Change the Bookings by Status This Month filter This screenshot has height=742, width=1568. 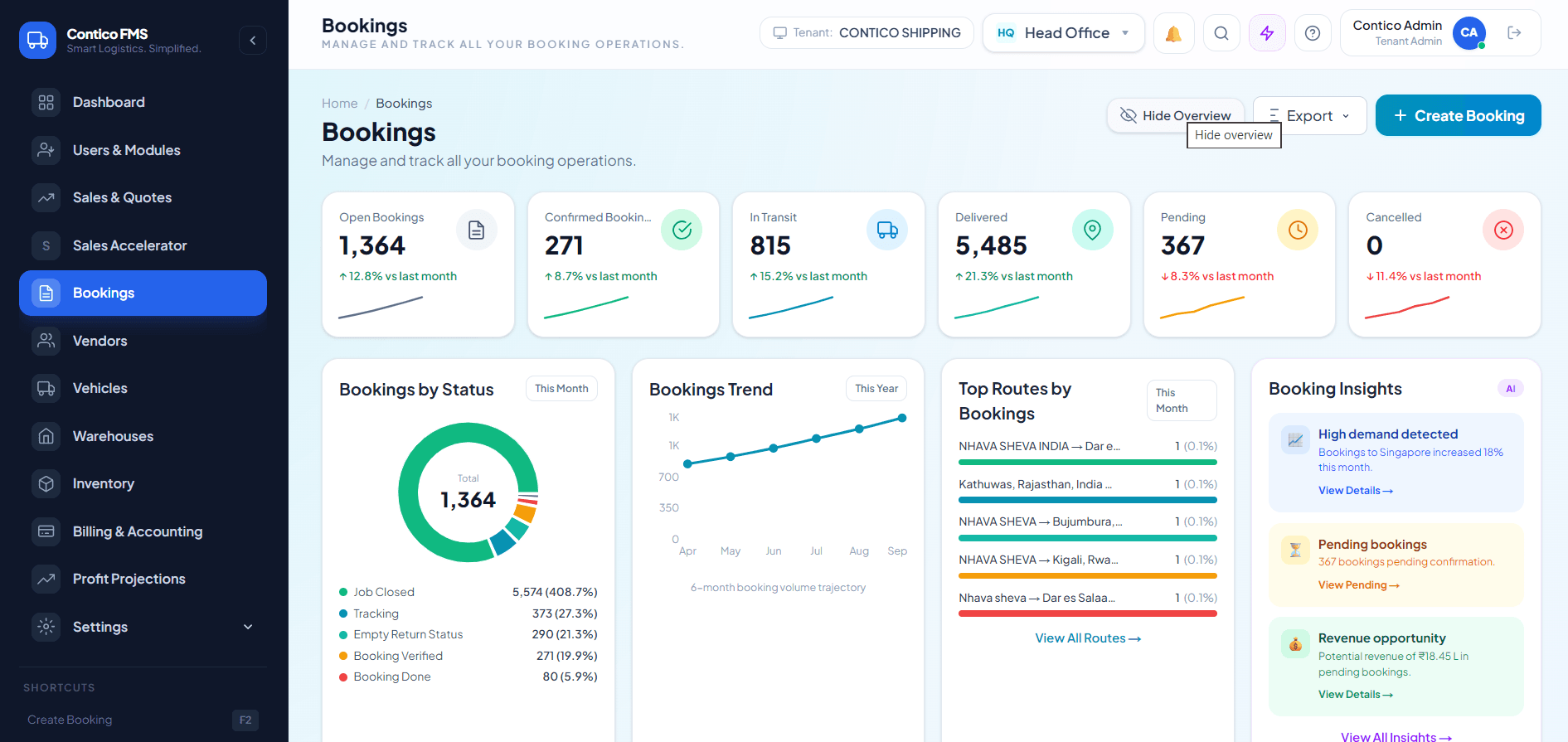click(x=561, y=389)
